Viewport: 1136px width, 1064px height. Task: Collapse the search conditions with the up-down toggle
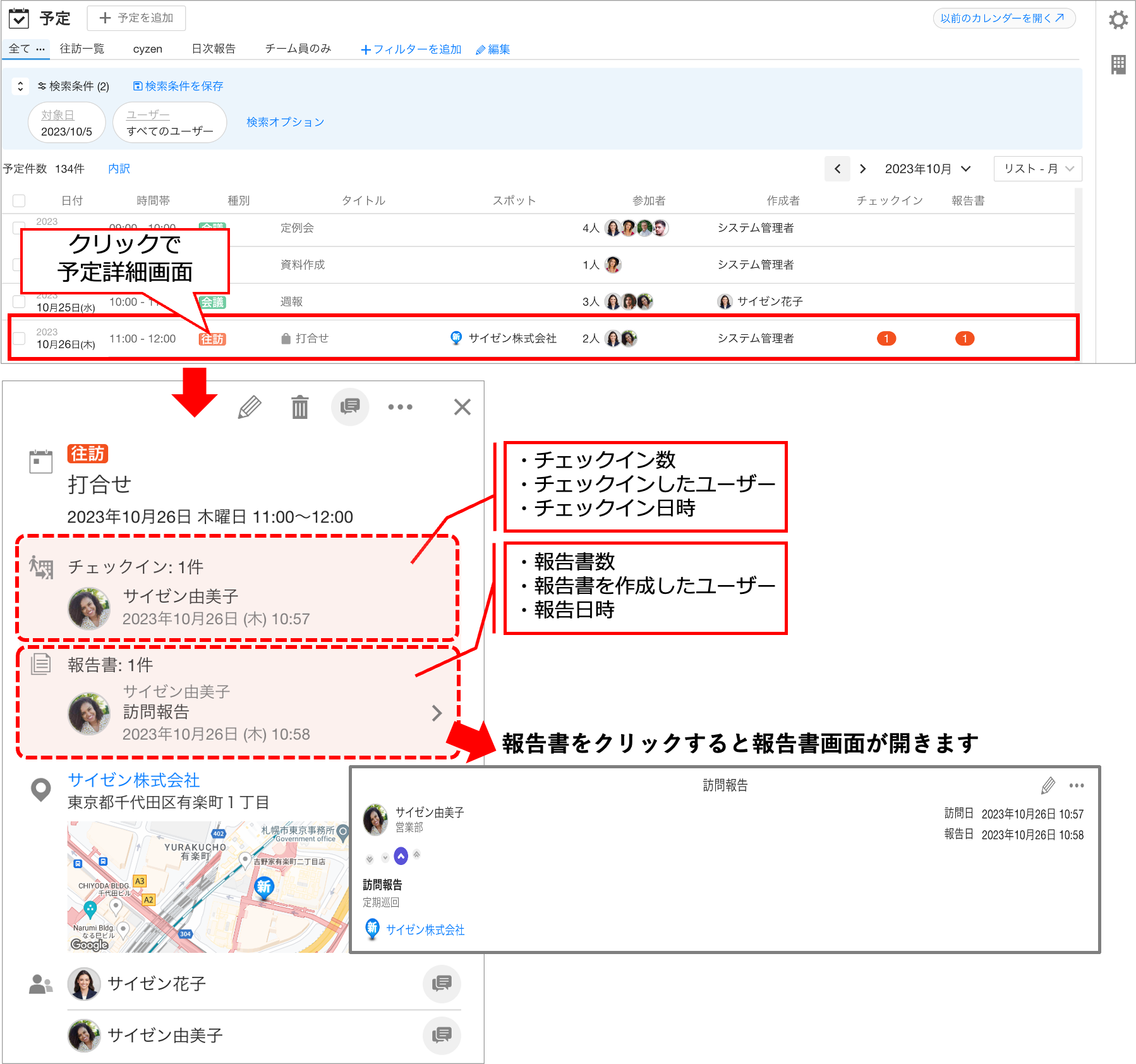(20, 86)
